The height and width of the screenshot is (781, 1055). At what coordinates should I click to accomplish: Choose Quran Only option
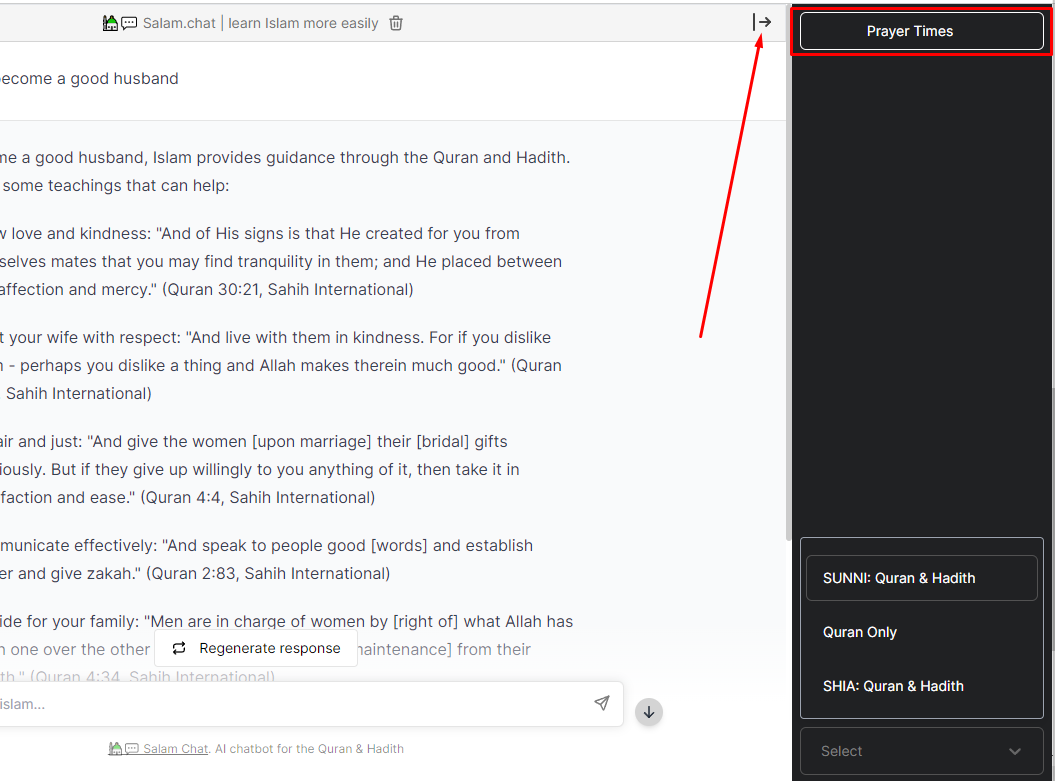(x=921, y=632)
